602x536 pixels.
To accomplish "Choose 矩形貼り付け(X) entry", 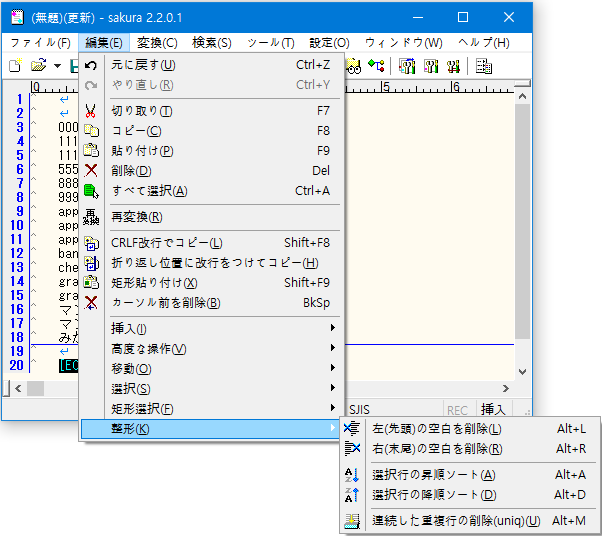I will (210, 283).
